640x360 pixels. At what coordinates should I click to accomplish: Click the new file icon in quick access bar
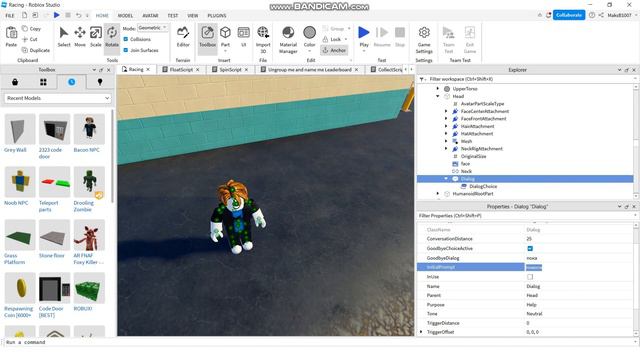[24, 15]
